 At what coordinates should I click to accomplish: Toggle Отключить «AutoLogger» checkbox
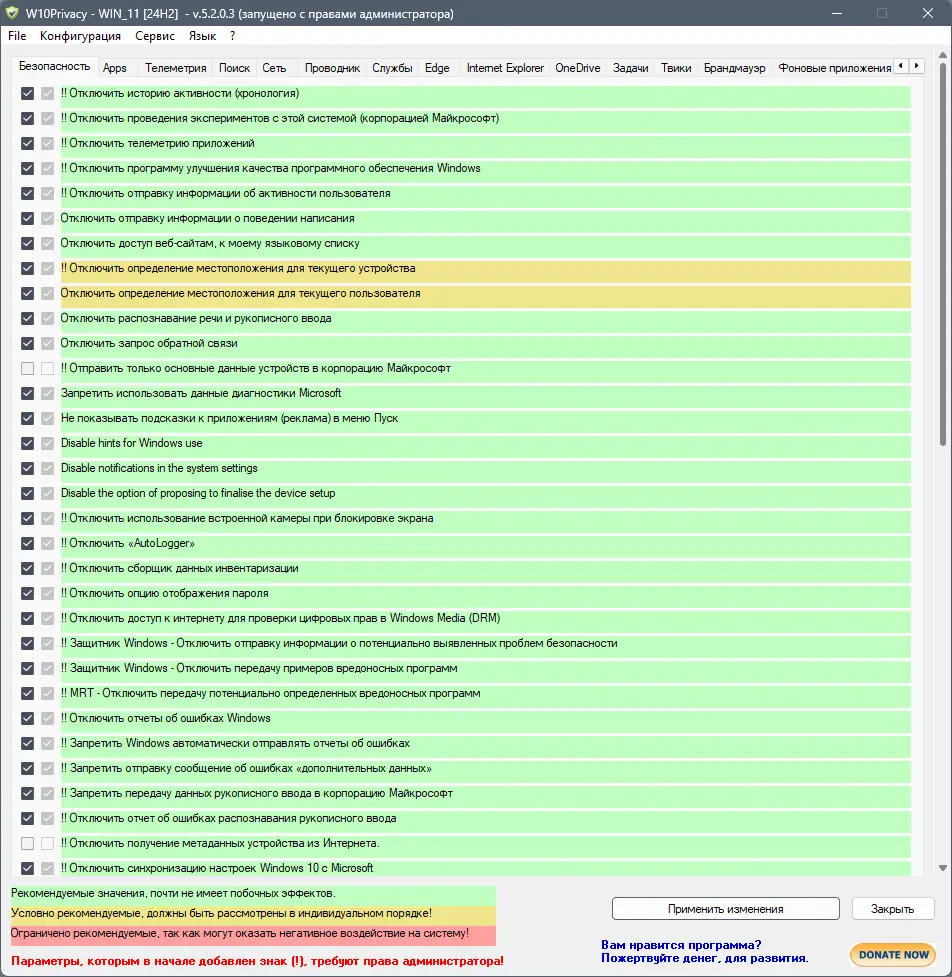click(27, 543)
